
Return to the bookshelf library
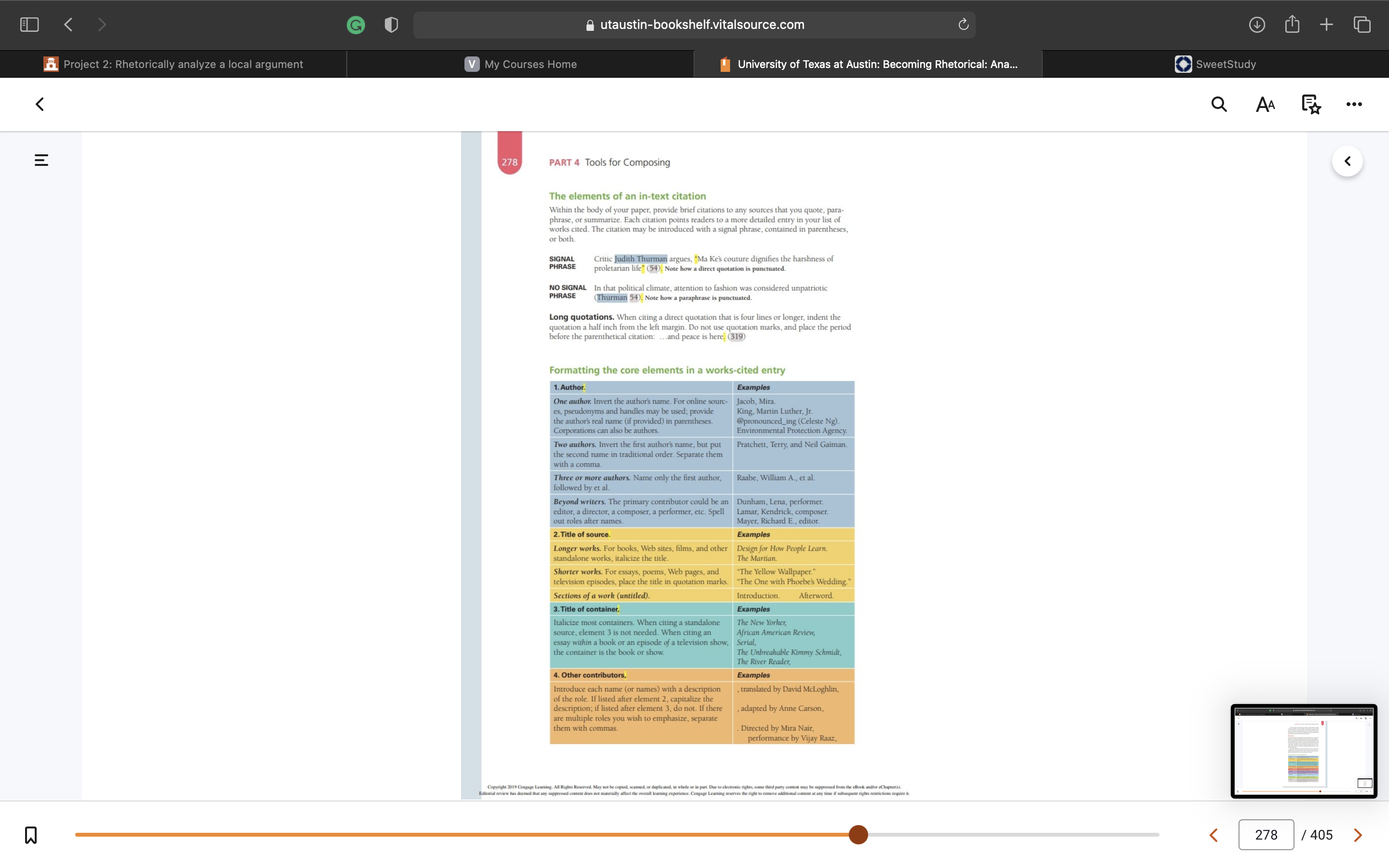coord(40,105)
